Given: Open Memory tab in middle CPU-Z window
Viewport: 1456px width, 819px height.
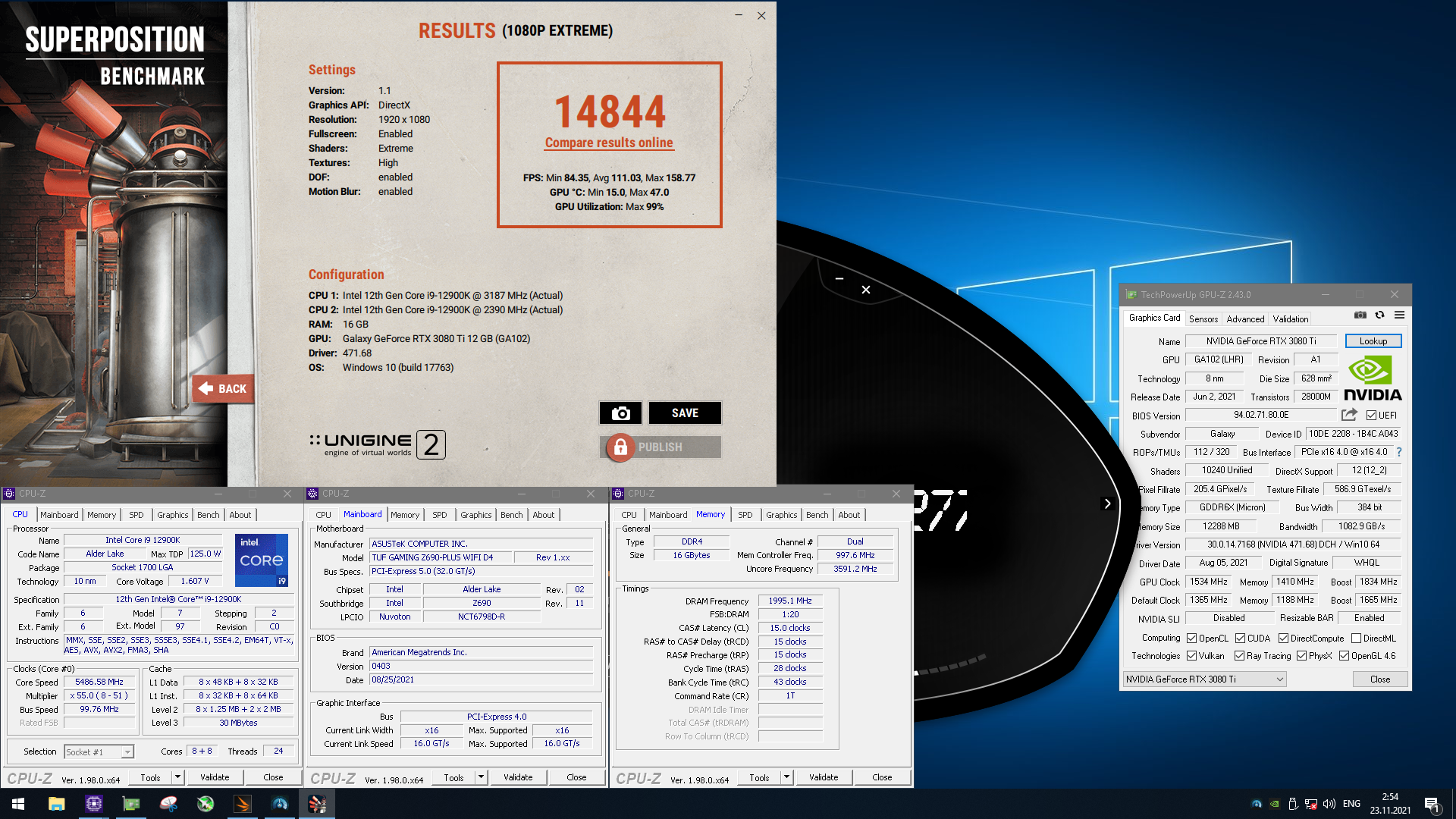Looking at the screenshot, I should click(405, 515).
